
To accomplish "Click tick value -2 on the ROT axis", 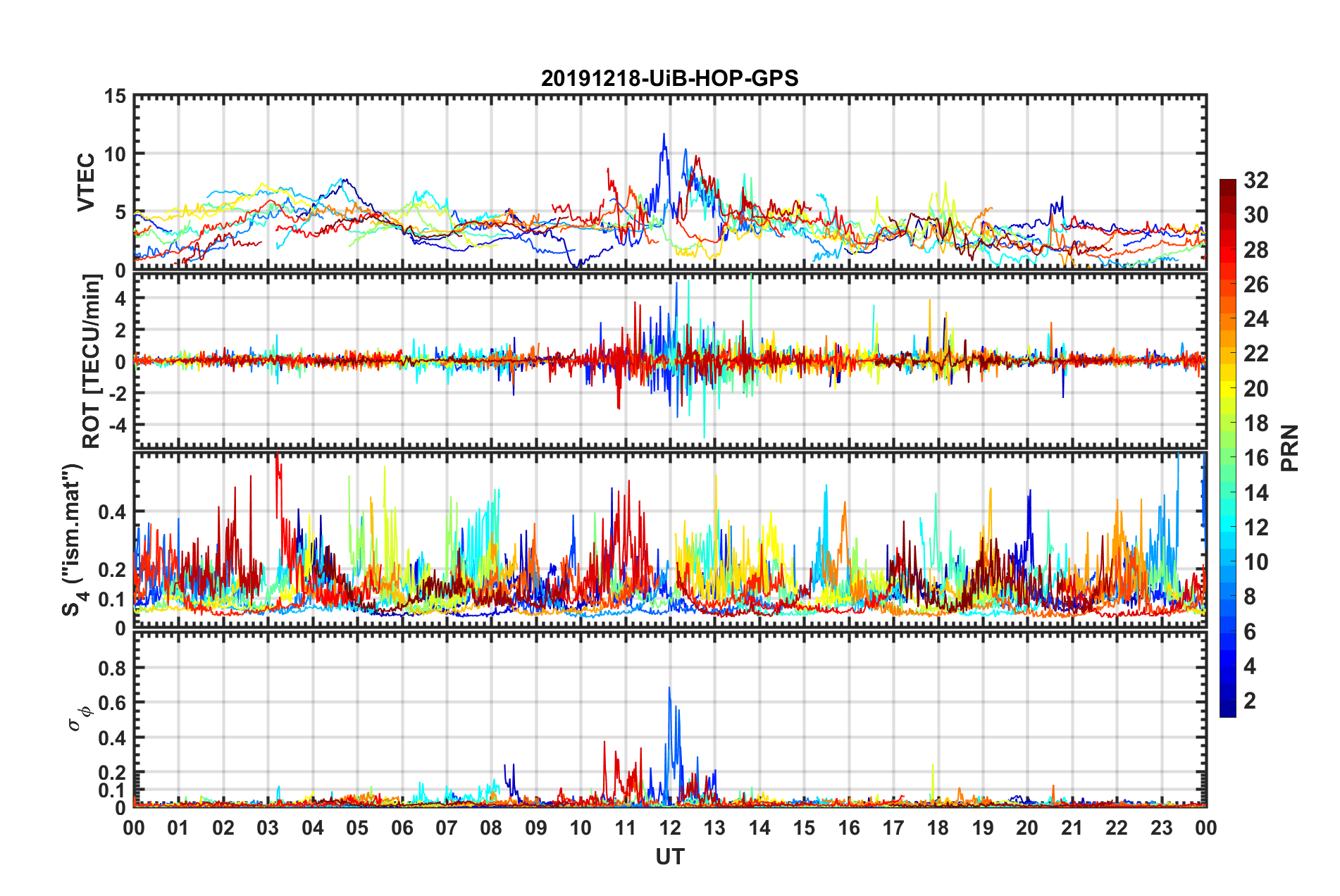I will (x=118, y=393).
